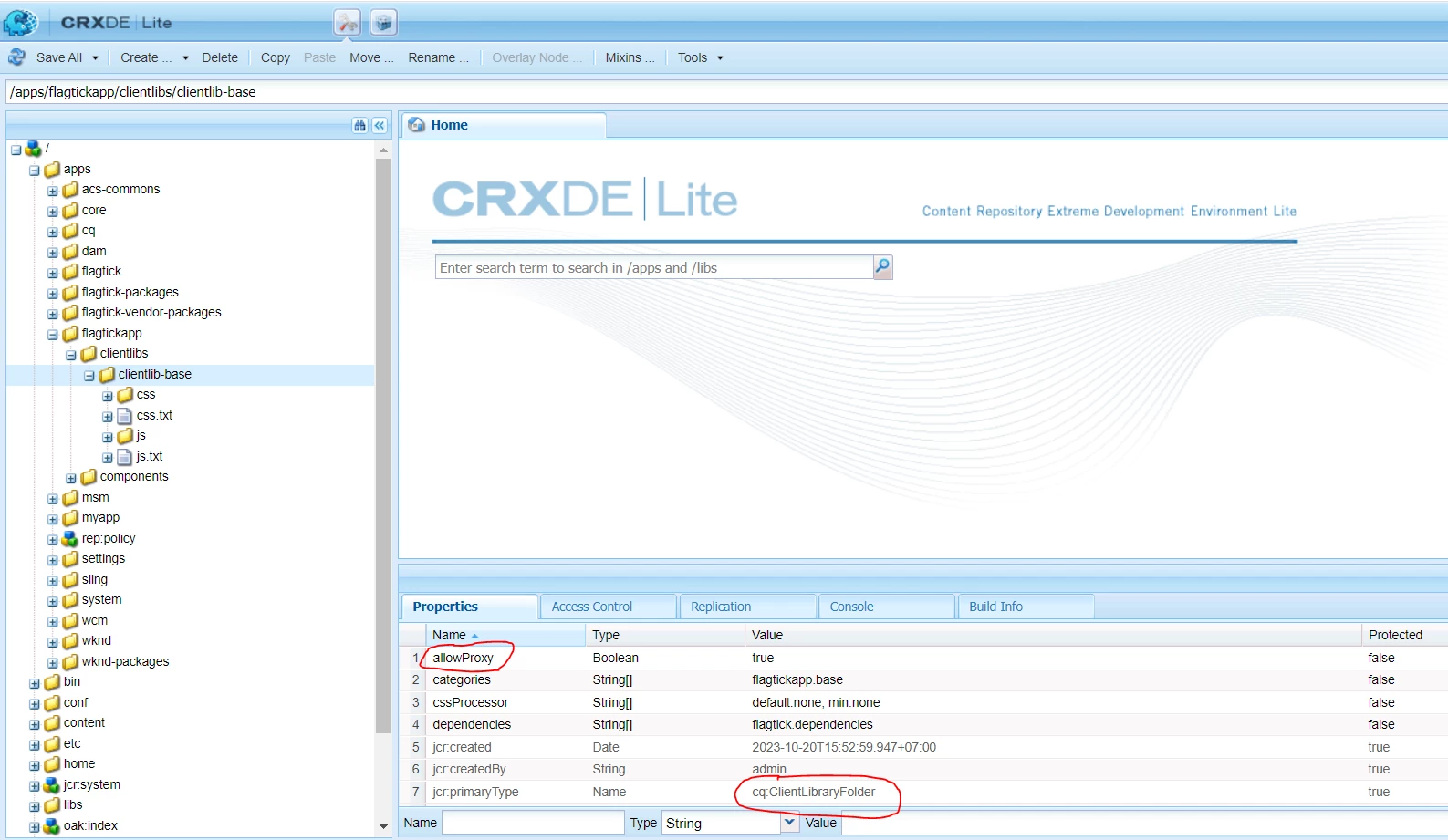Screen dimensions: 1448x840
Task: Collapse the tree panel with double-arrow icon
Action: [380, 126]
